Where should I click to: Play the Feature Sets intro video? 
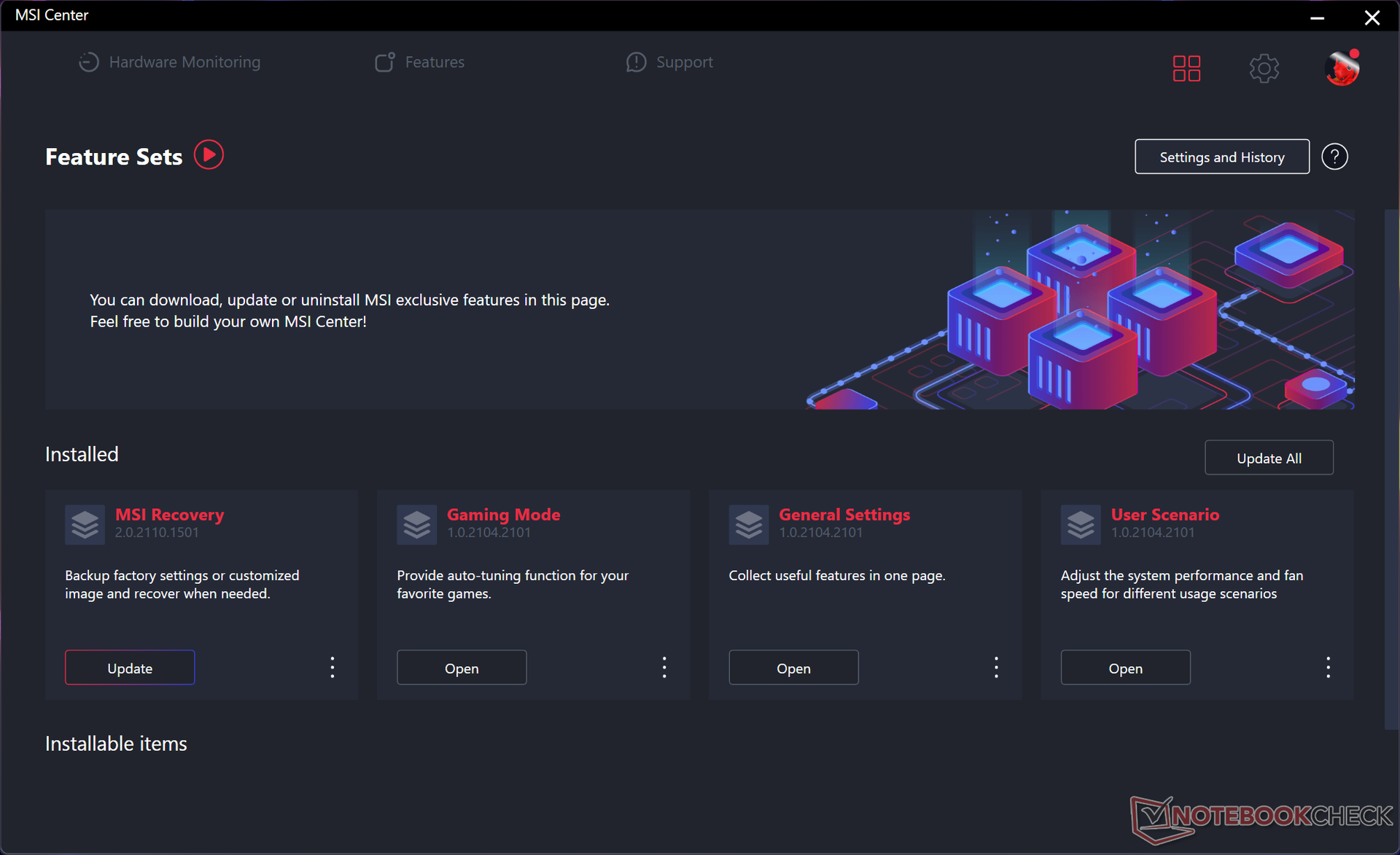(209, 155)
